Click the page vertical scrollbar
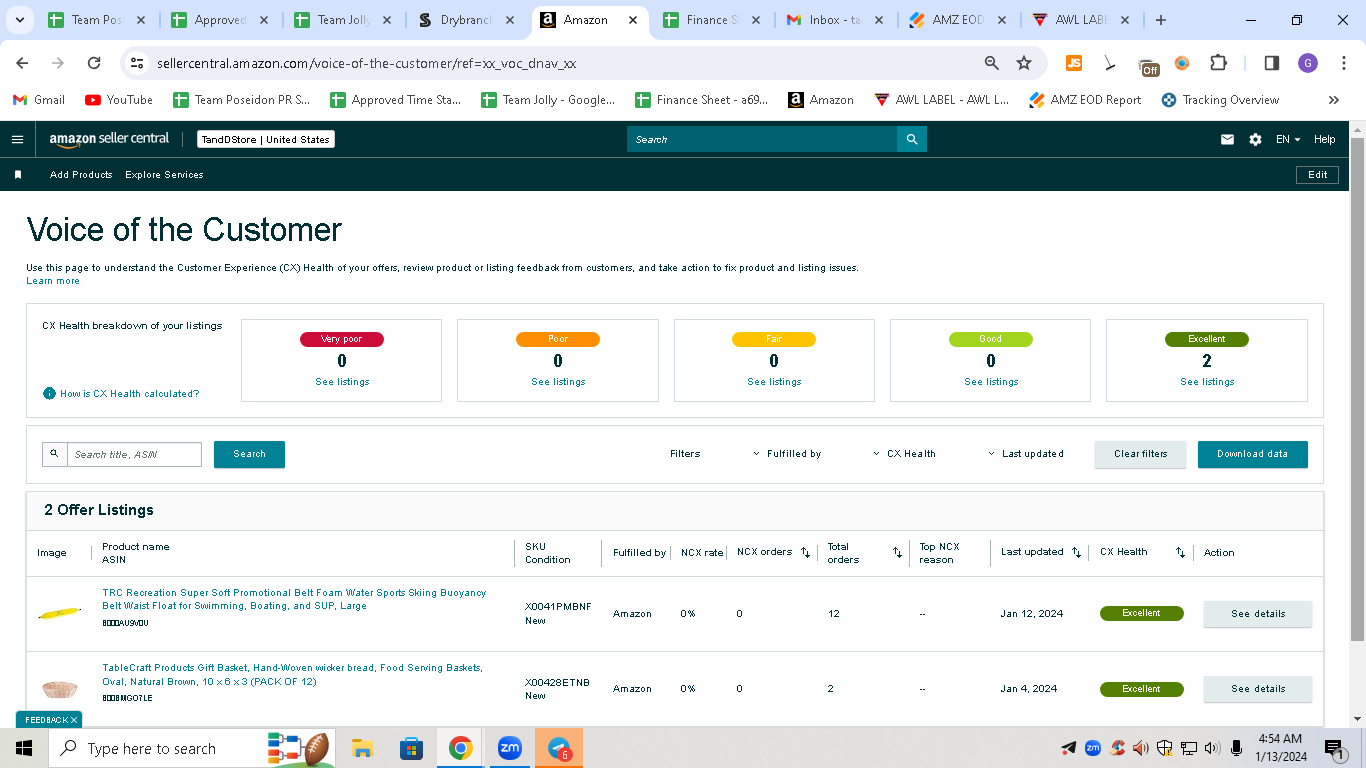1366x768 pixels. point(1357,390)
